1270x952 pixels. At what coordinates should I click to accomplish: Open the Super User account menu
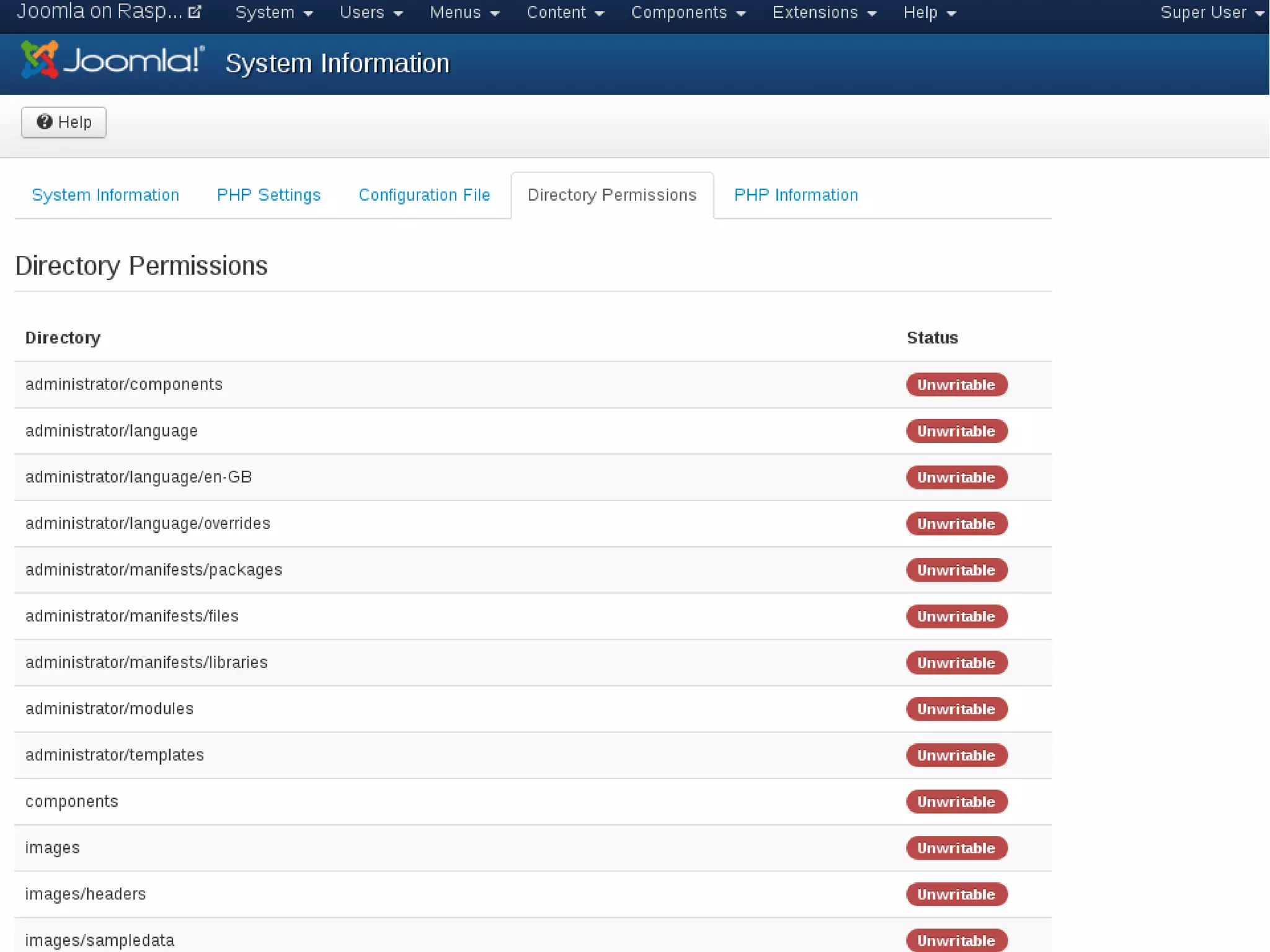[1210, 12]
